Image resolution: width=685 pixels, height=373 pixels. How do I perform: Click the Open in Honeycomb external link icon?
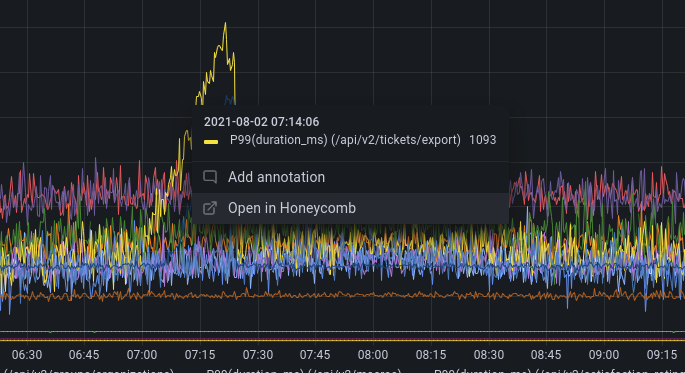click(x=210, y=208)
